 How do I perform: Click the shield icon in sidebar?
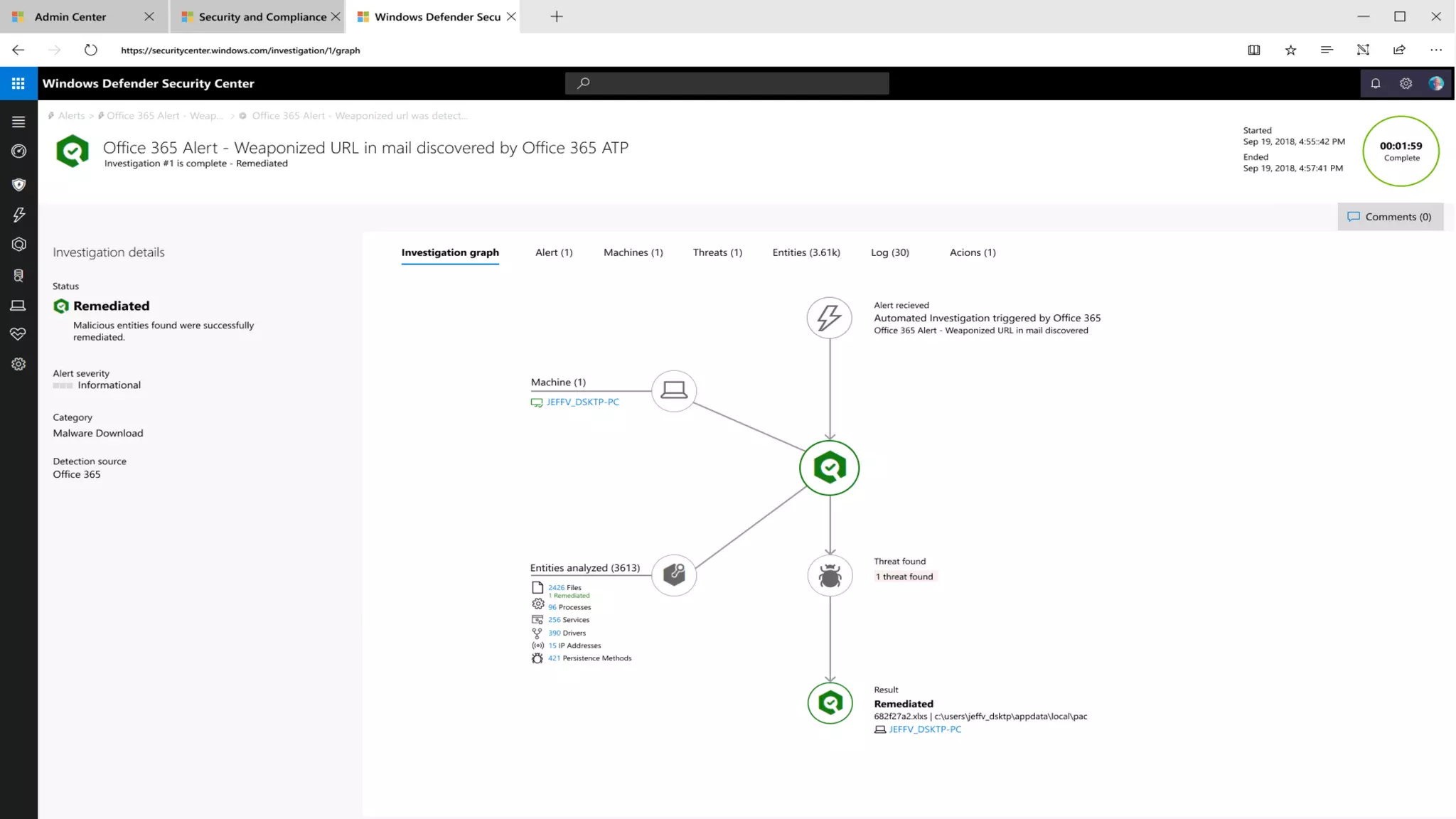click(x=19, y=184)
